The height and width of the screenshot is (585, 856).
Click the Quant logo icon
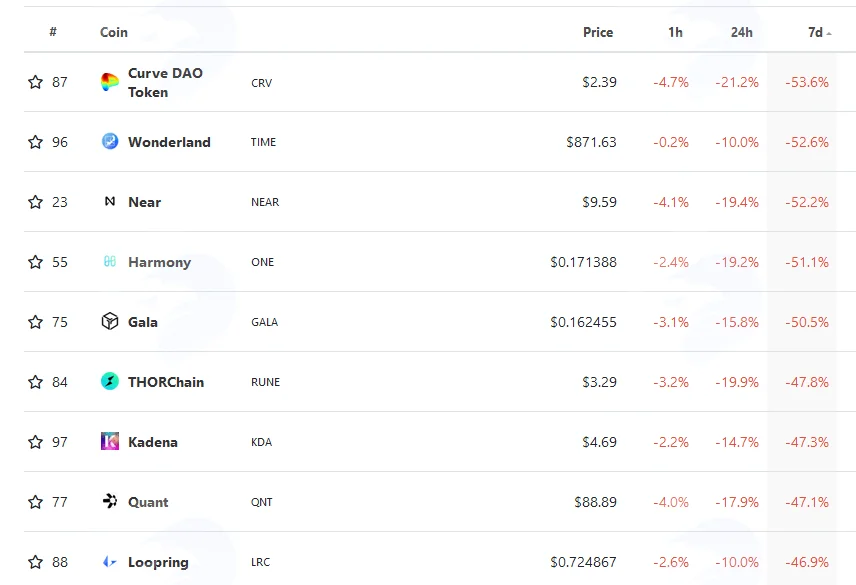click(x=110, y=501)
